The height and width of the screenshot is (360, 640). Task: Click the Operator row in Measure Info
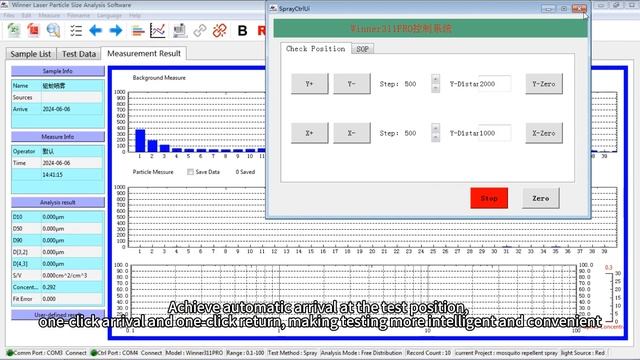pos(57,151)
